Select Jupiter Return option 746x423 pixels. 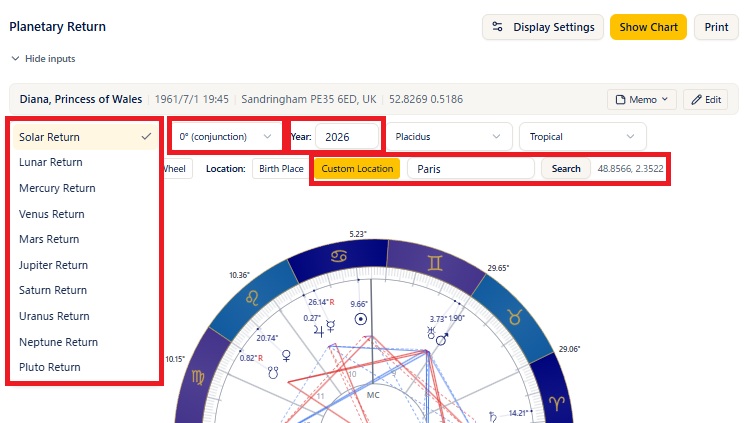point(85,265)
